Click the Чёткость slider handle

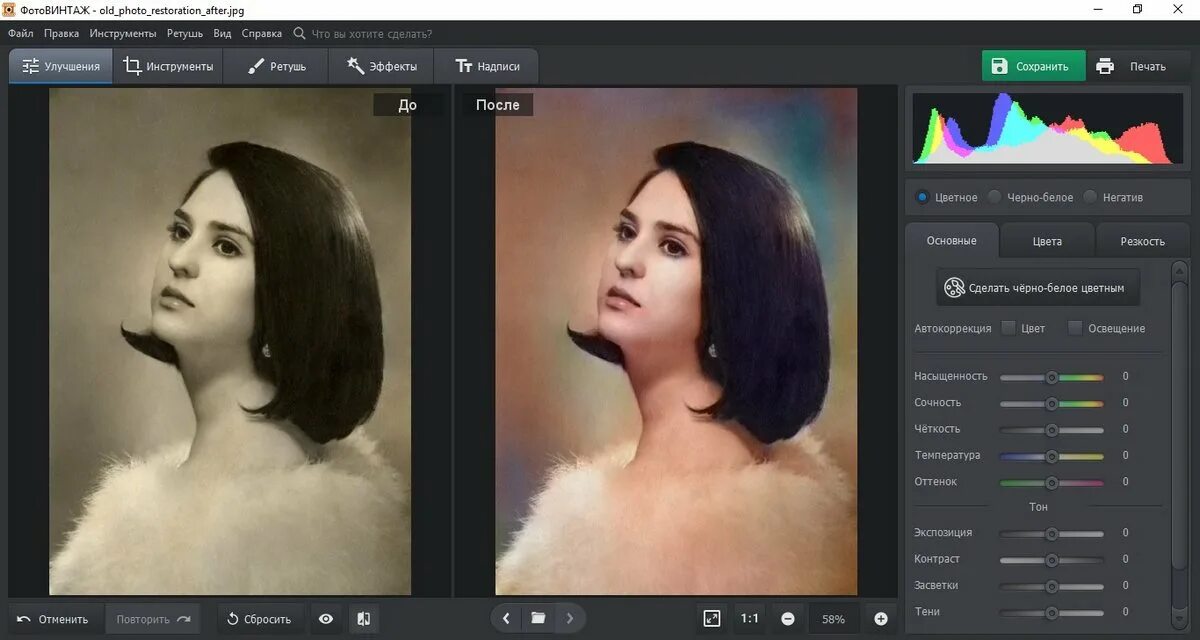pos(1052,429)
